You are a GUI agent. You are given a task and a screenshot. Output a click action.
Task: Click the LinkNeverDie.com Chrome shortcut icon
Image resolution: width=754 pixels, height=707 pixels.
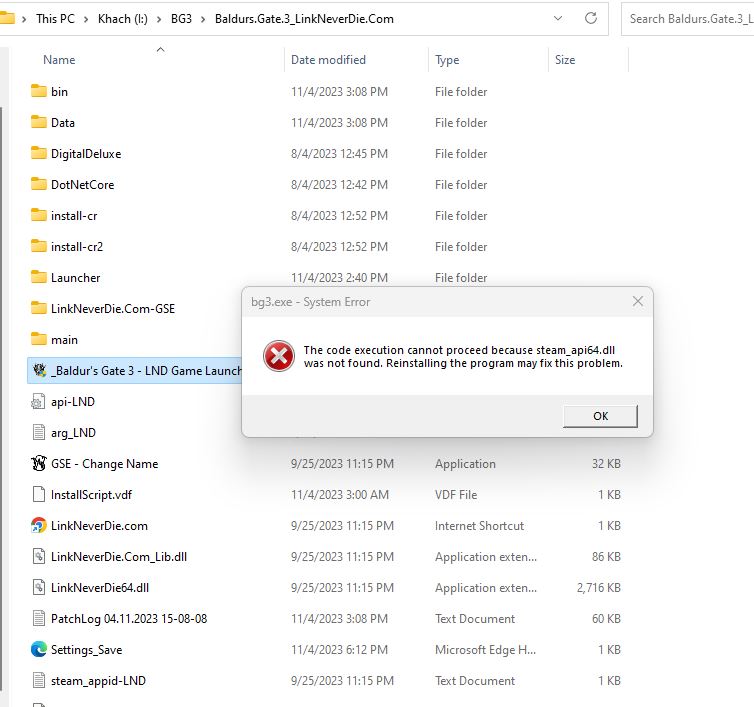pyautogui.click(x=39, y=525)
